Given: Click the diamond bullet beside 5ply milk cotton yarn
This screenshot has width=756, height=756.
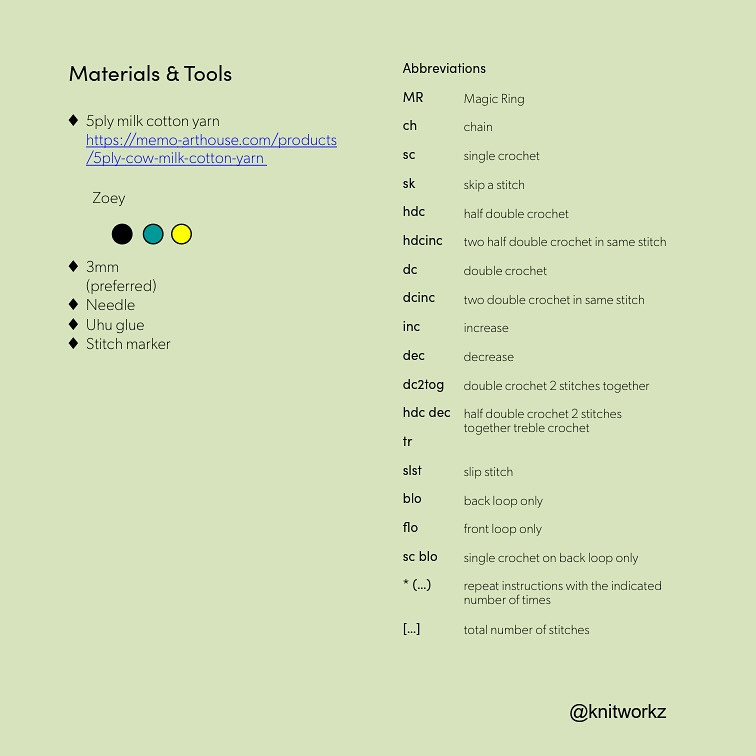Looking at the screenshot, I should point(73,120).
